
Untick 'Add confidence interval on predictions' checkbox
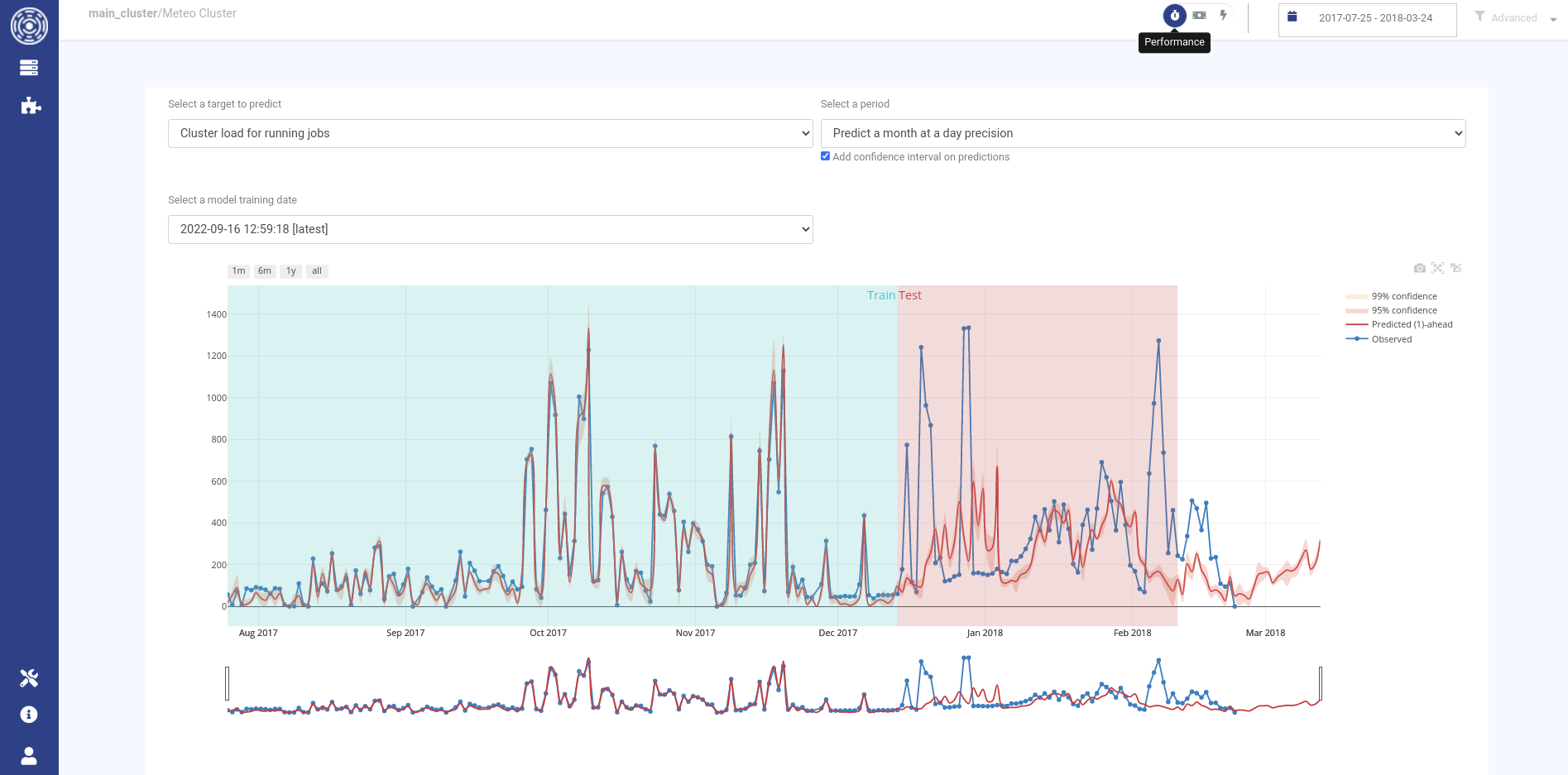825,156
